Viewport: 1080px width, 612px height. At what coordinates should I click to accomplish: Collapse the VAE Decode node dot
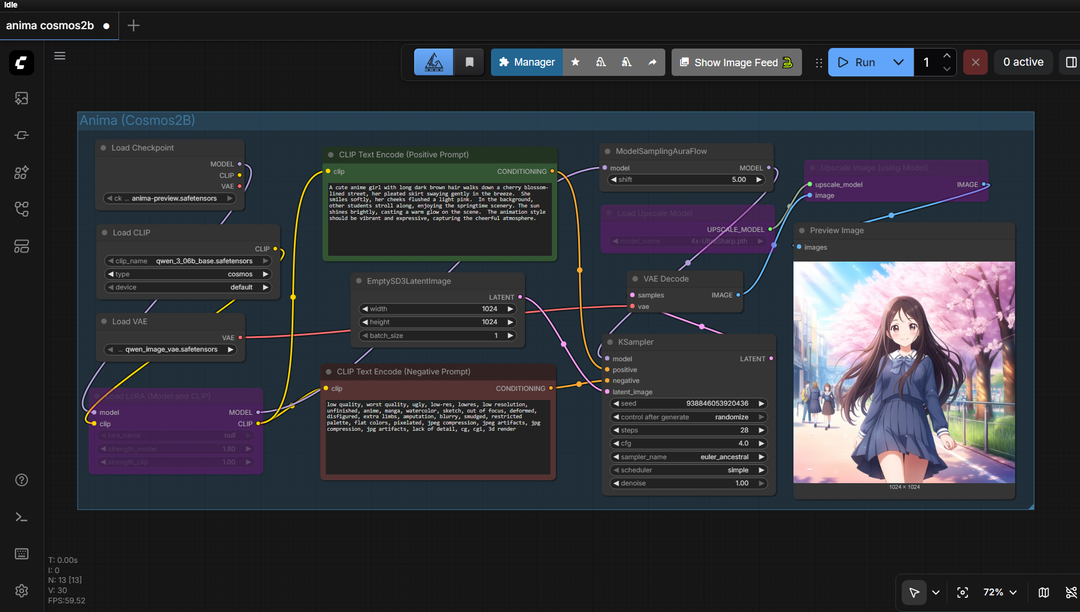pos(635,279)
